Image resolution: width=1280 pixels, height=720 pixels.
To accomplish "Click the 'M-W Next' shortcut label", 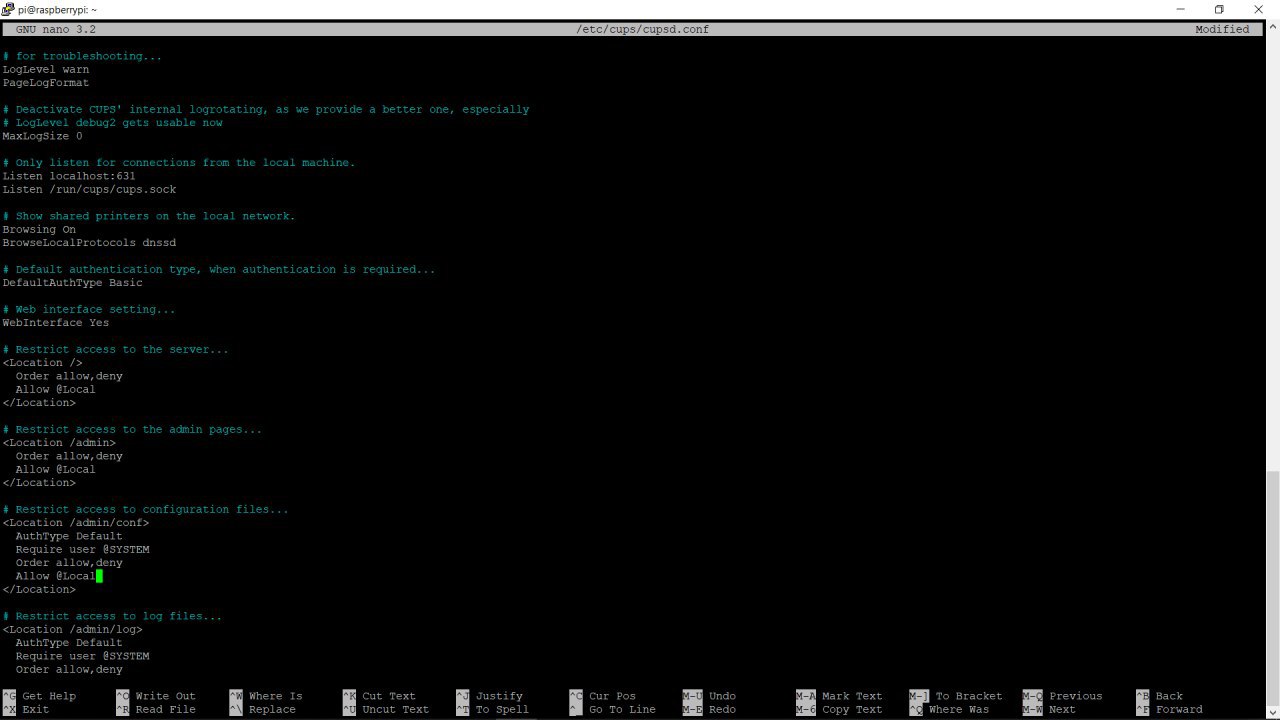I will coord(1049,710).
